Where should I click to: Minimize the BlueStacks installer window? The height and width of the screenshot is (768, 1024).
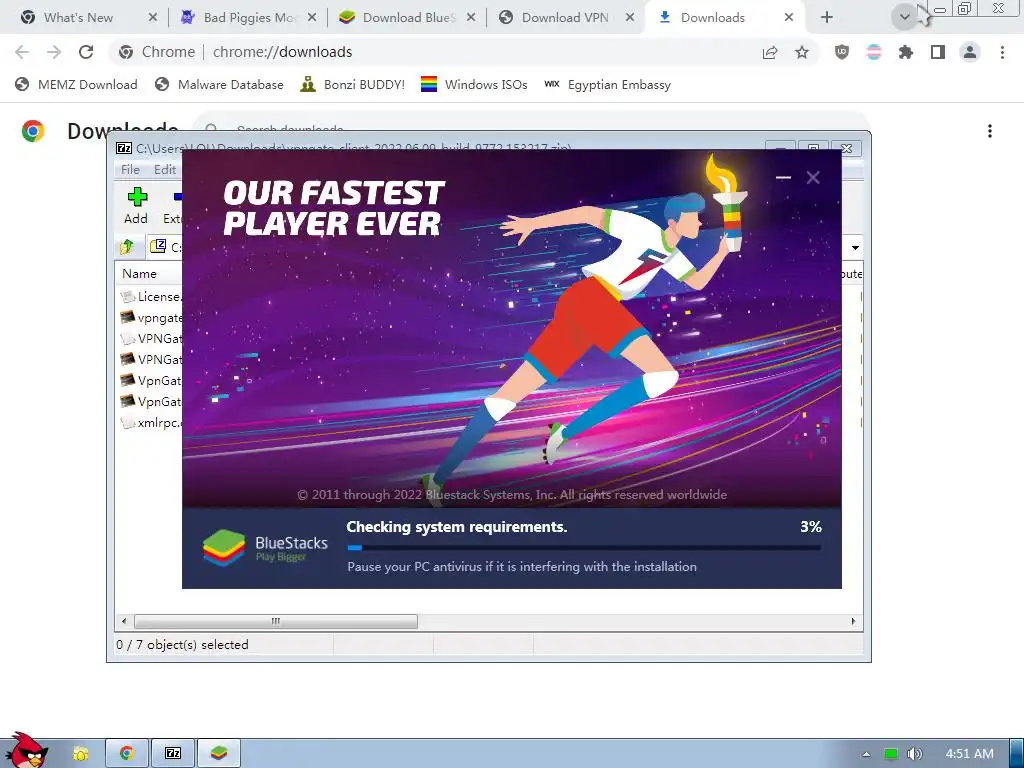[783, 178]
